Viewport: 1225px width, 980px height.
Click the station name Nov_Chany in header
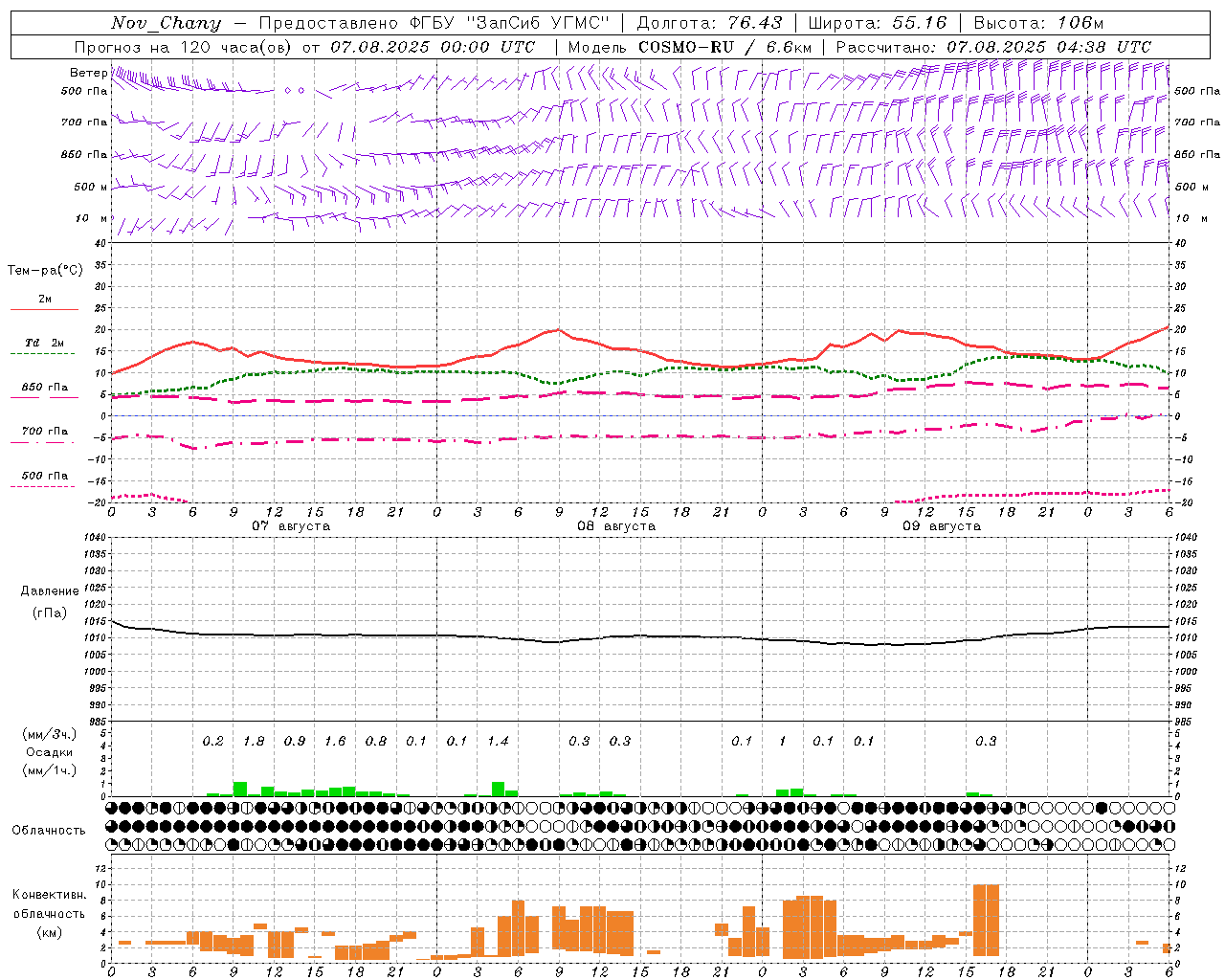click(166, 23)
